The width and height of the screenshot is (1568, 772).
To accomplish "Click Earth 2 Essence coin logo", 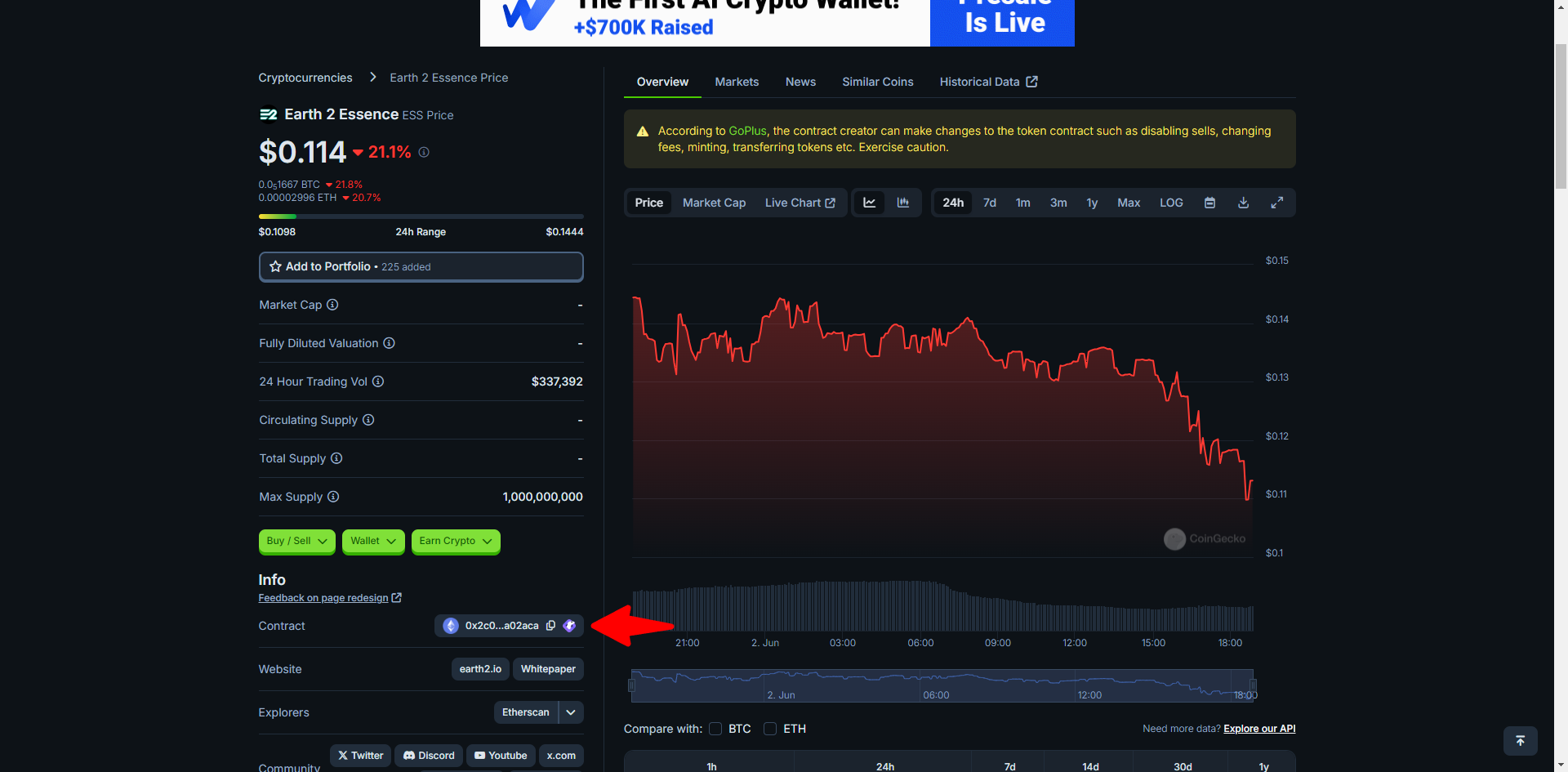I will click(269, 115).
